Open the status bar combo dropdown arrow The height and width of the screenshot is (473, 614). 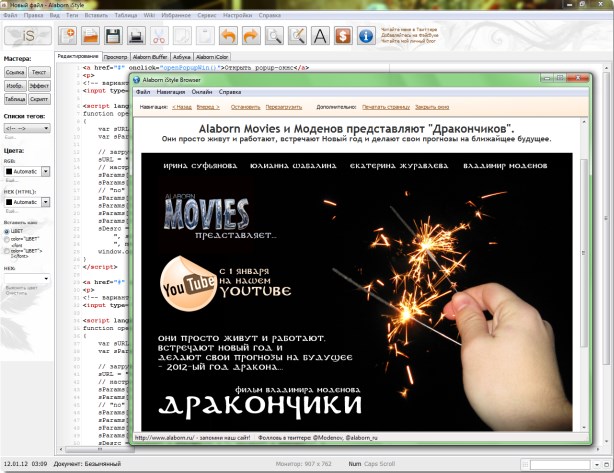[596, 464]
